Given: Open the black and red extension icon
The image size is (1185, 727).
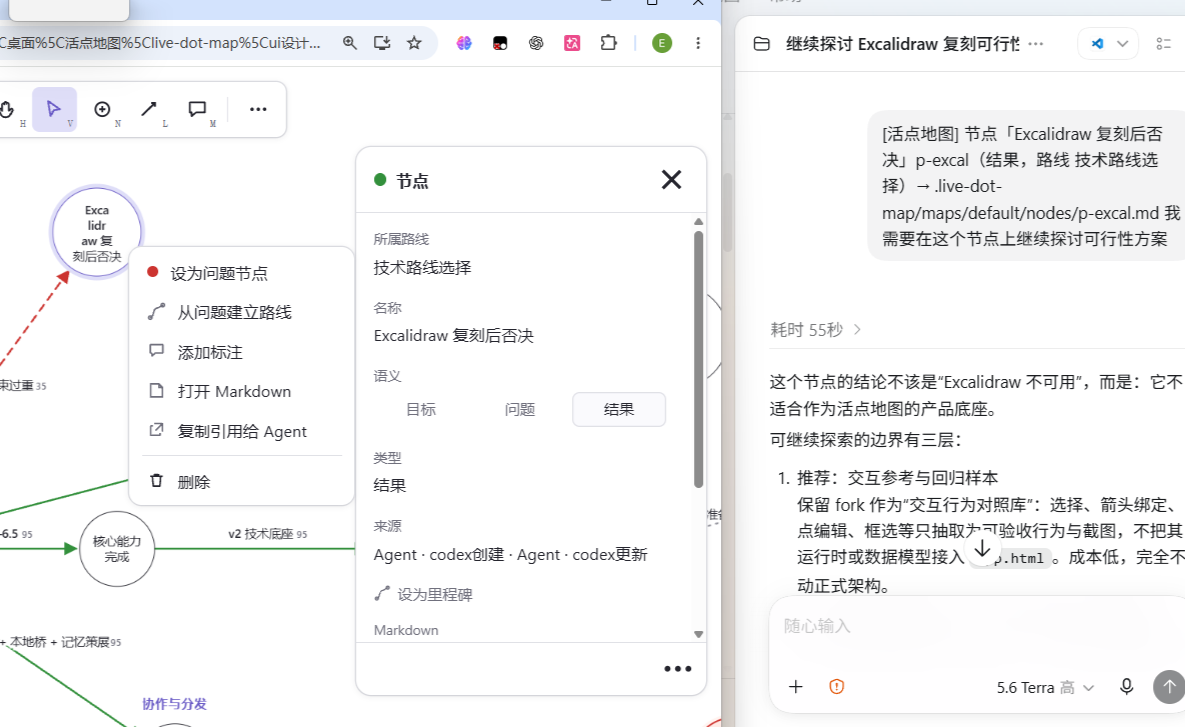Looking at the screenshot, I should [x=500, y=43].
